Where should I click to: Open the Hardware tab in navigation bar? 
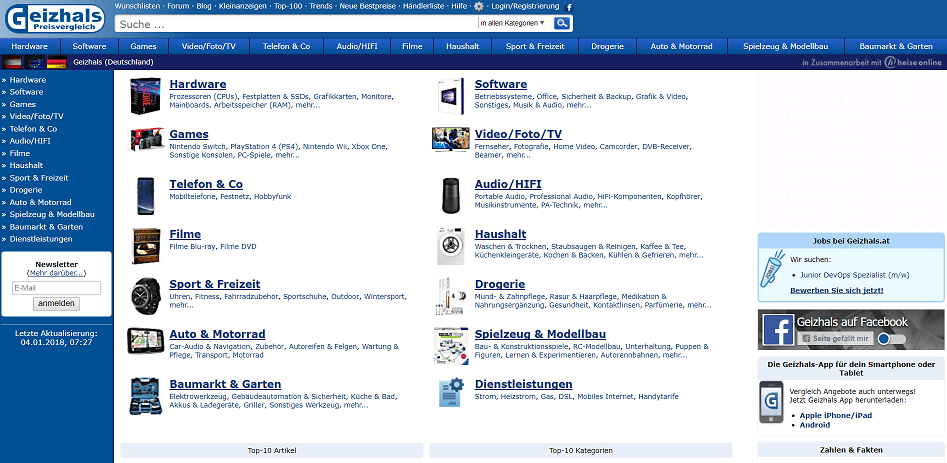29,46
